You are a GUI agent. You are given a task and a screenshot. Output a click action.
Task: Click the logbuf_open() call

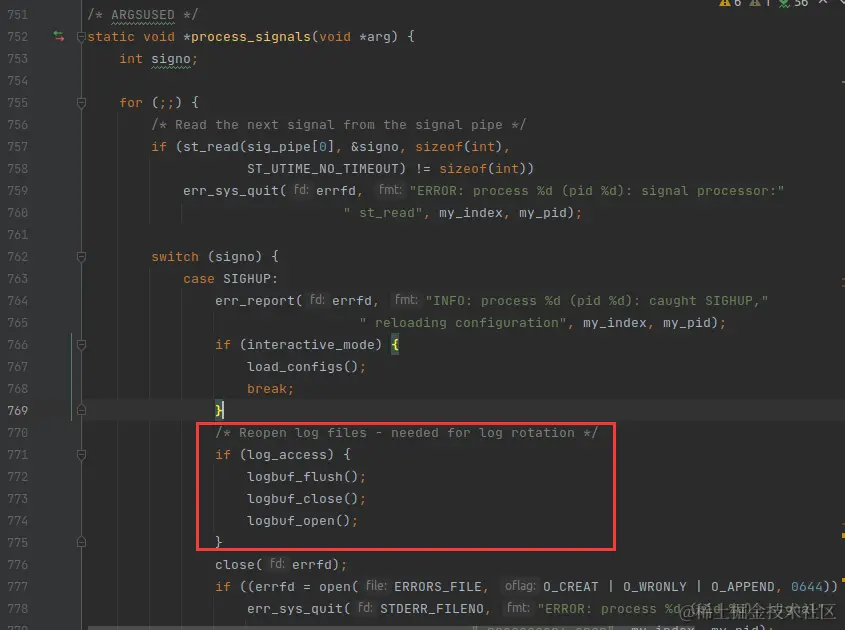pos(299,521)
